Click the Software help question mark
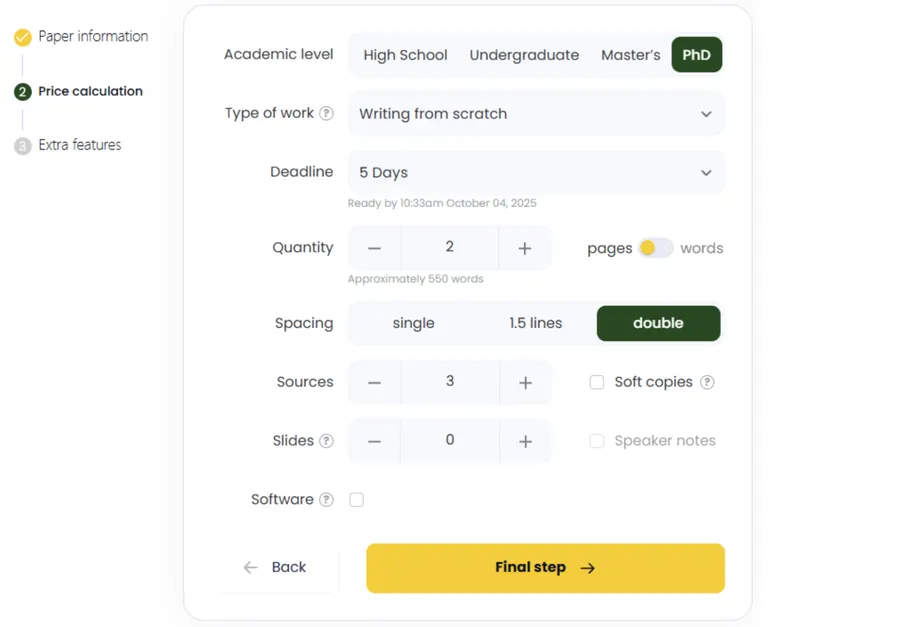Viewport: 900px width, 627px height. tap(327, 499)
